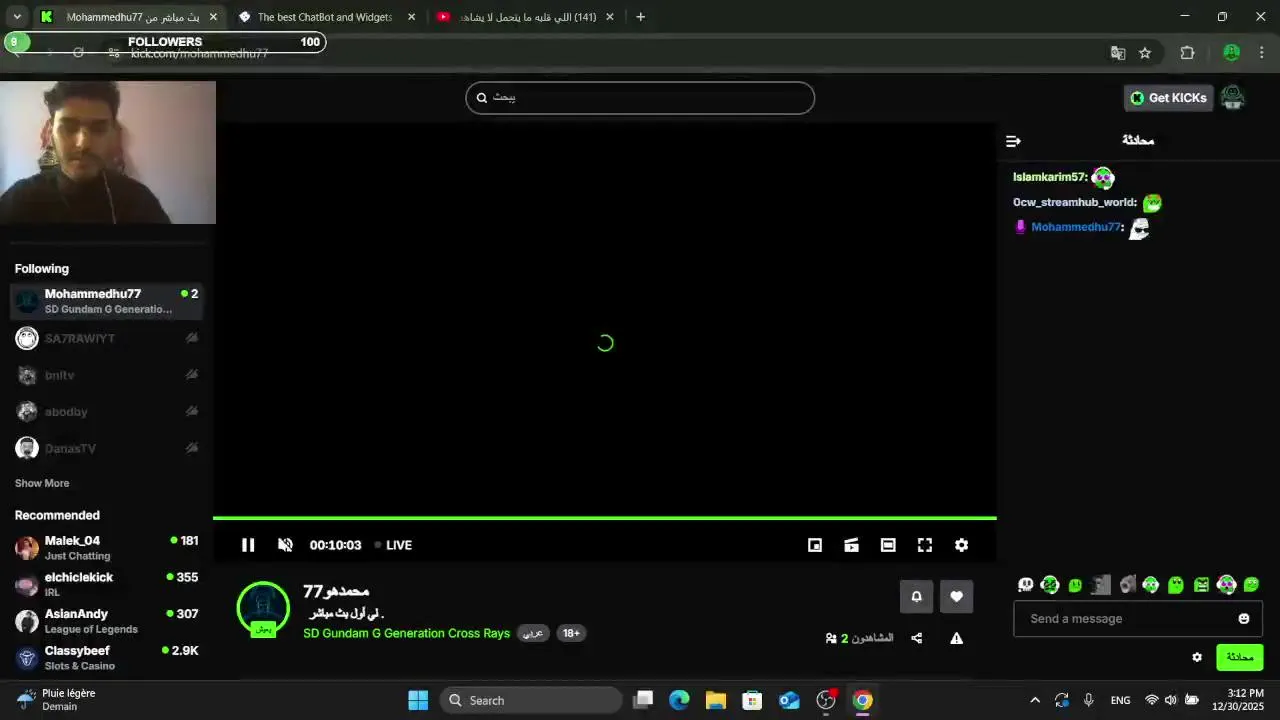
Task: Report stream with warning triangle icon
Action: pos(956,638)
